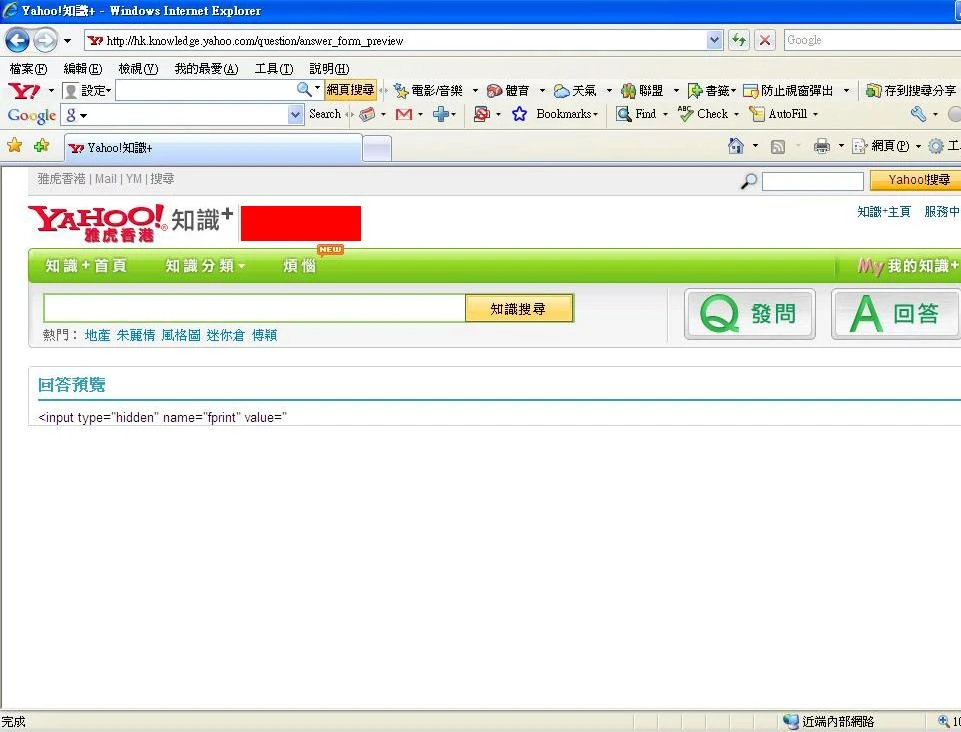Click the Yahoo toolbar search text field
Image resolution: width=961 pixels, height=732 pixels.
pyautogui.click(x=206, y=91)
